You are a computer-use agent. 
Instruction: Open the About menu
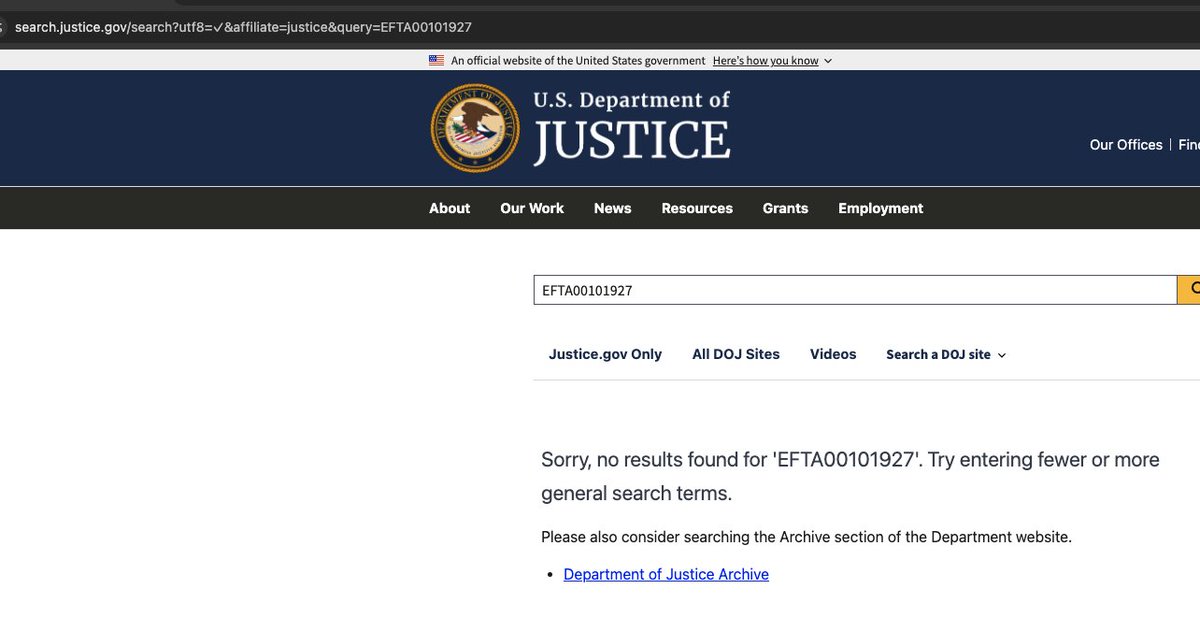449,208
